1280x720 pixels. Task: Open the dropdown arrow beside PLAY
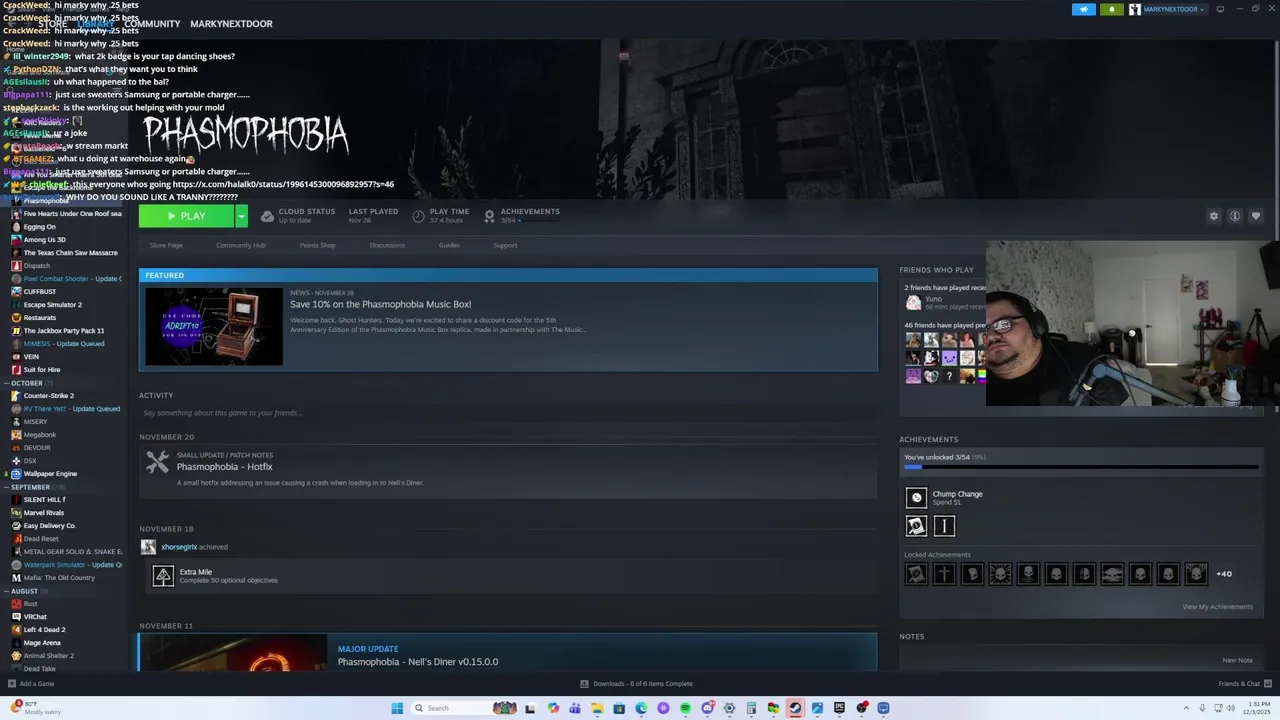coord(241,216)
